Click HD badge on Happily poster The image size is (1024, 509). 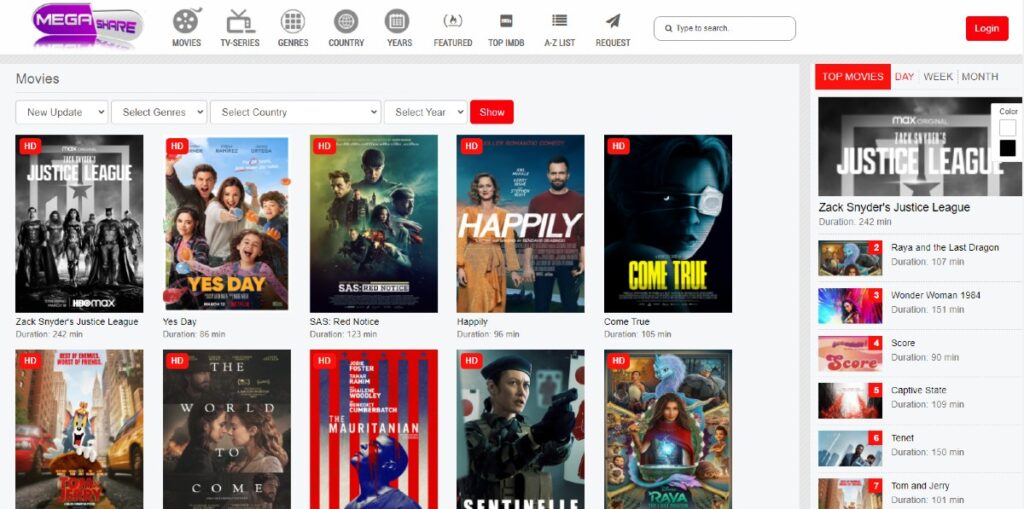(472, 146)
